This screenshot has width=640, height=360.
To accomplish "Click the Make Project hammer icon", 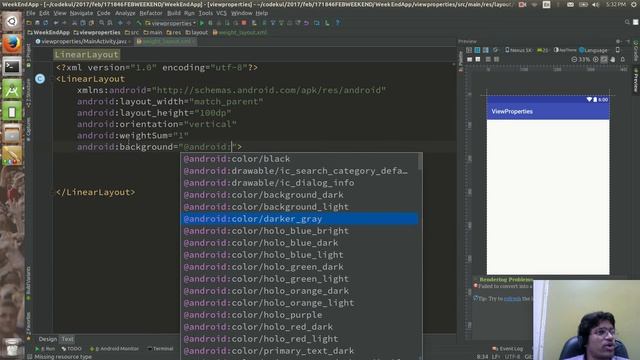I will pos(139,23).
